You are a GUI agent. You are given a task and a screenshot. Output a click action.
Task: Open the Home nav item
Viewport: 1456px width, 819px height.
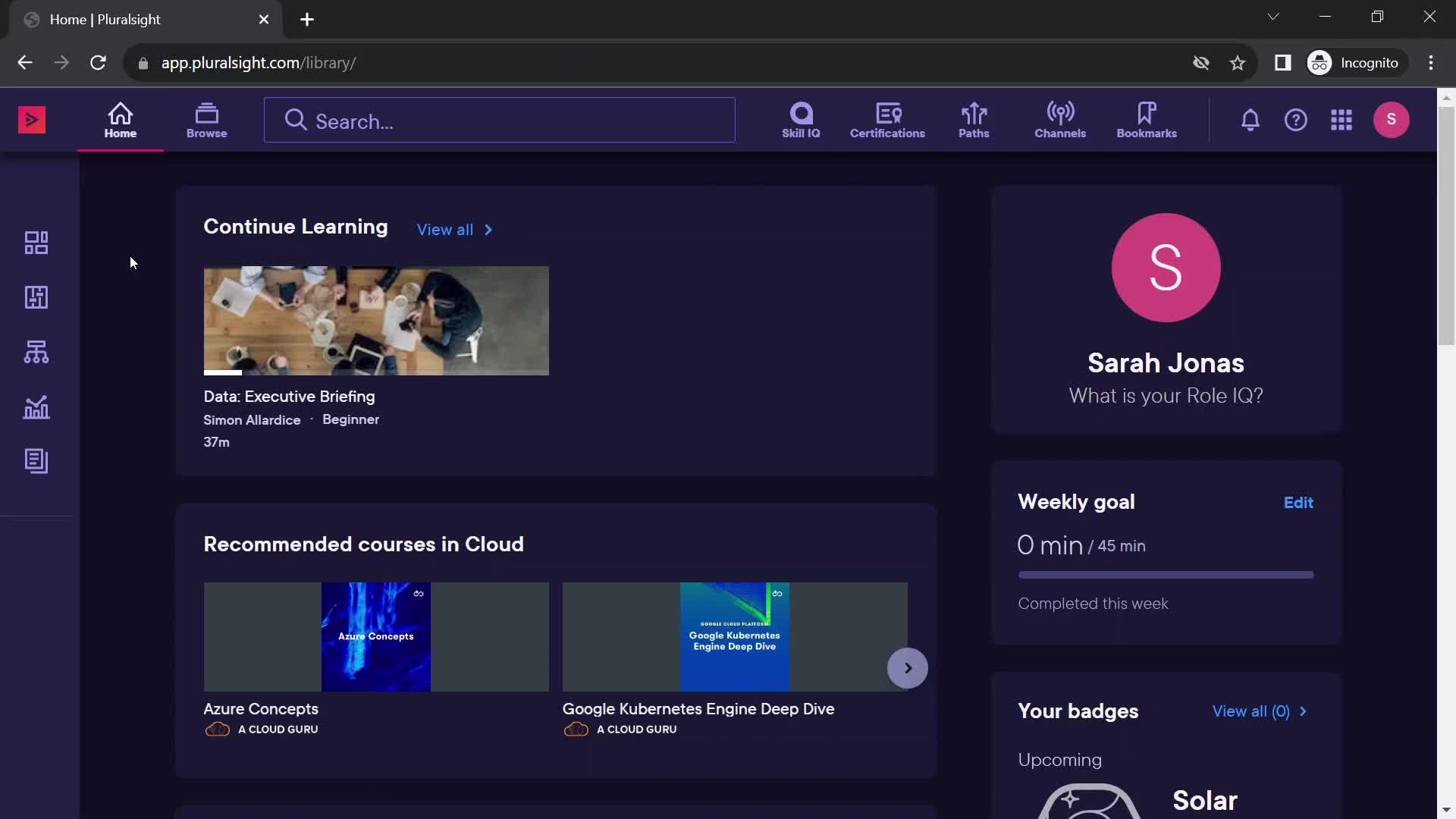click(x=121, y=121)
